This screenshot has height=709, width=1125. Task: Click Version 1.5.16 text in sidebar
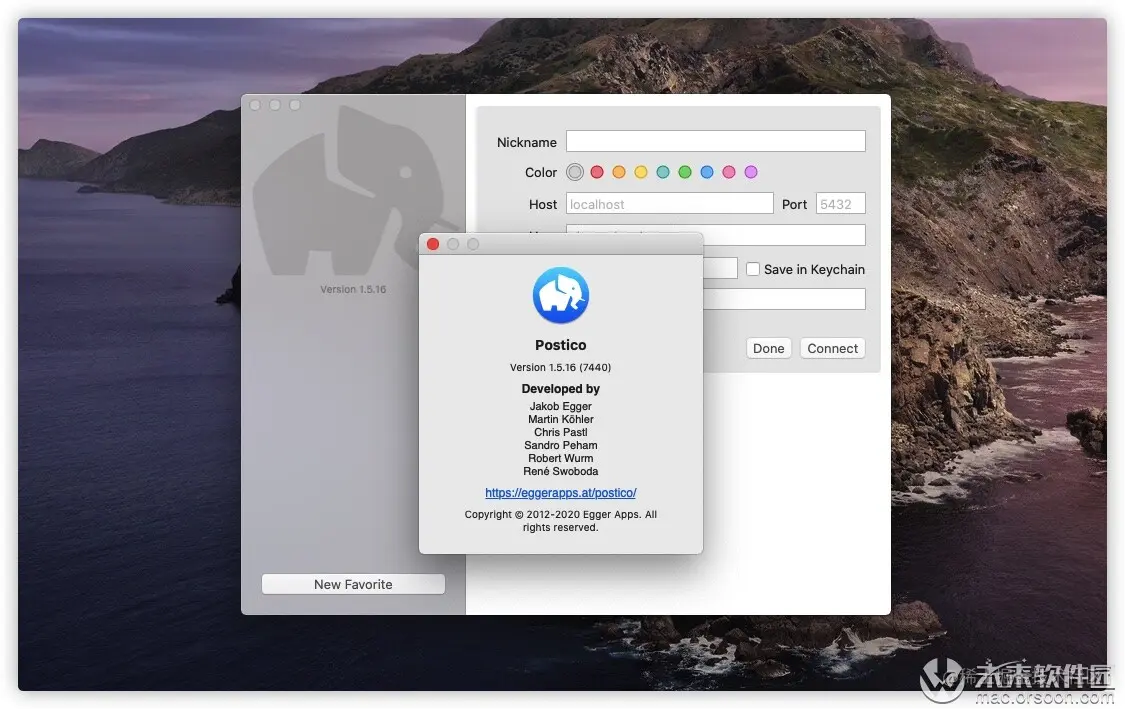[x=353, y=289]
